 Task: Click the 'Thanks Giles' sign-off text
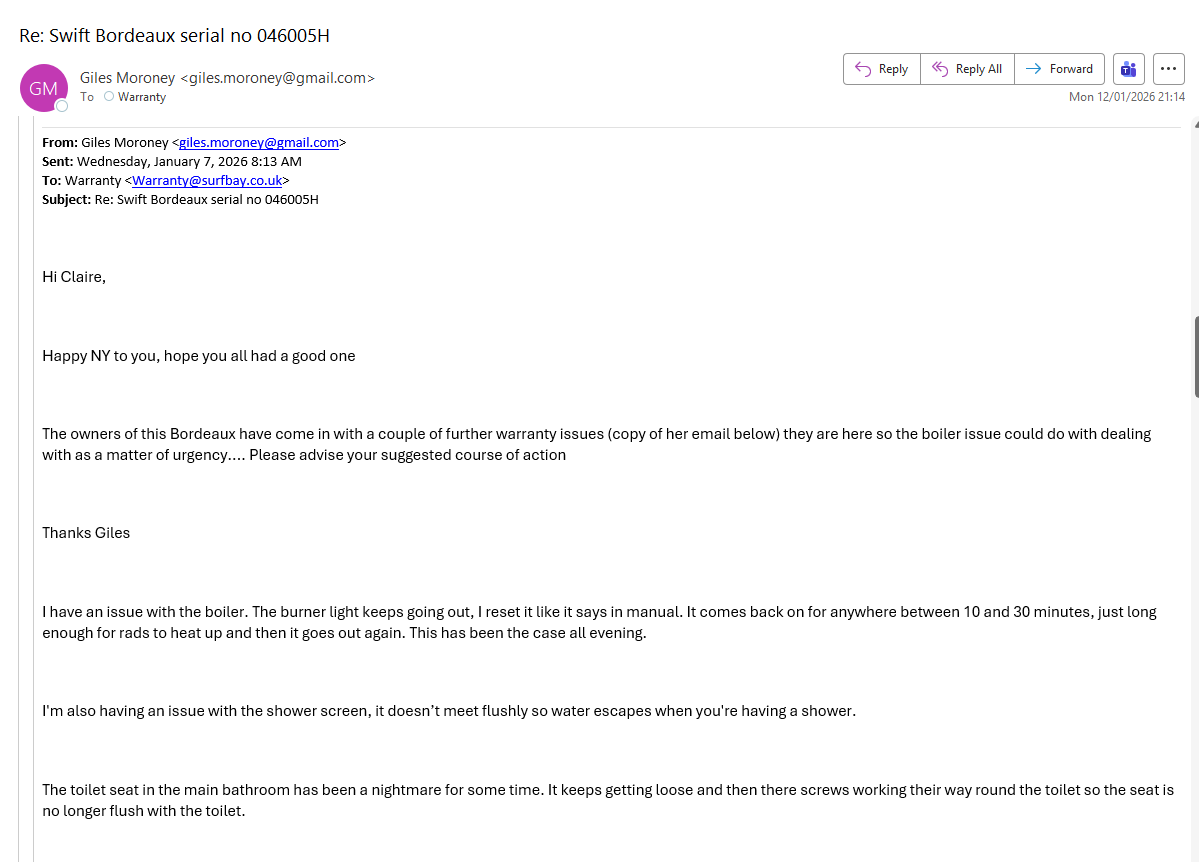point(86,533)
